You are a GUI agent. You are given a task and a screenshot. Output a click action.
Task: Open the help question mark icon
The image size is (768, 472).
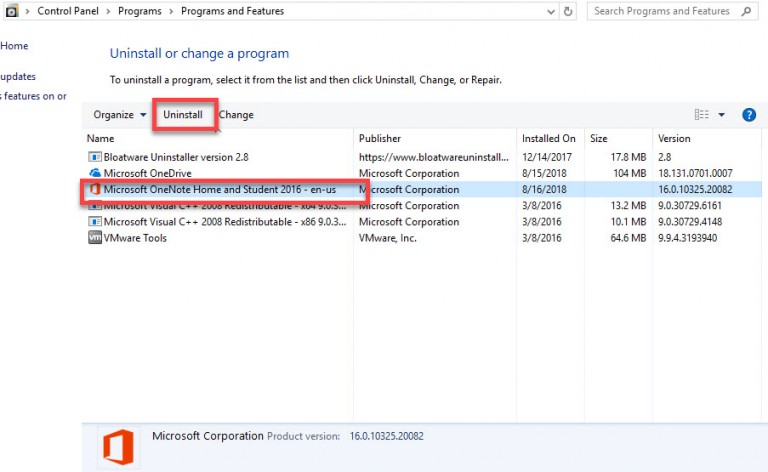coord(749,115)
